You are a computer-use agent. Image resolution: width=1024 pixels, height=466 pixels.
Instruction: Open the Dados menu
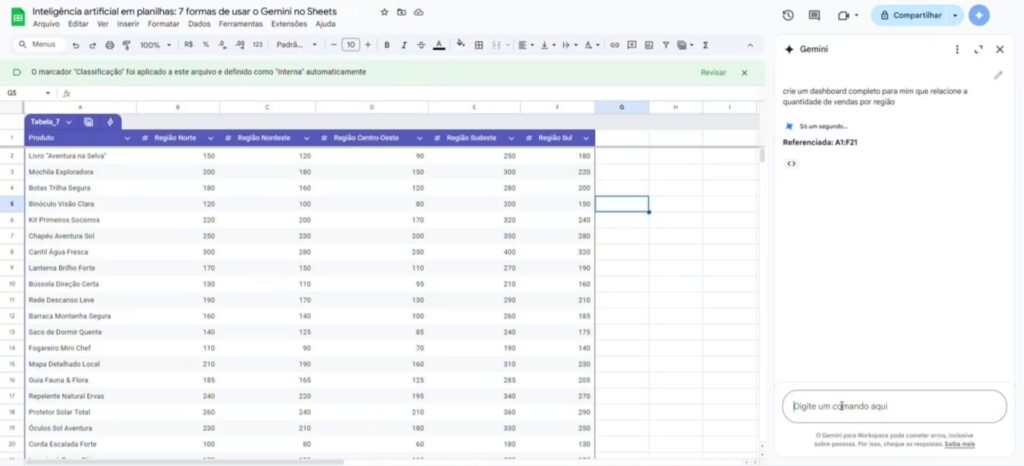pos(199,24)
